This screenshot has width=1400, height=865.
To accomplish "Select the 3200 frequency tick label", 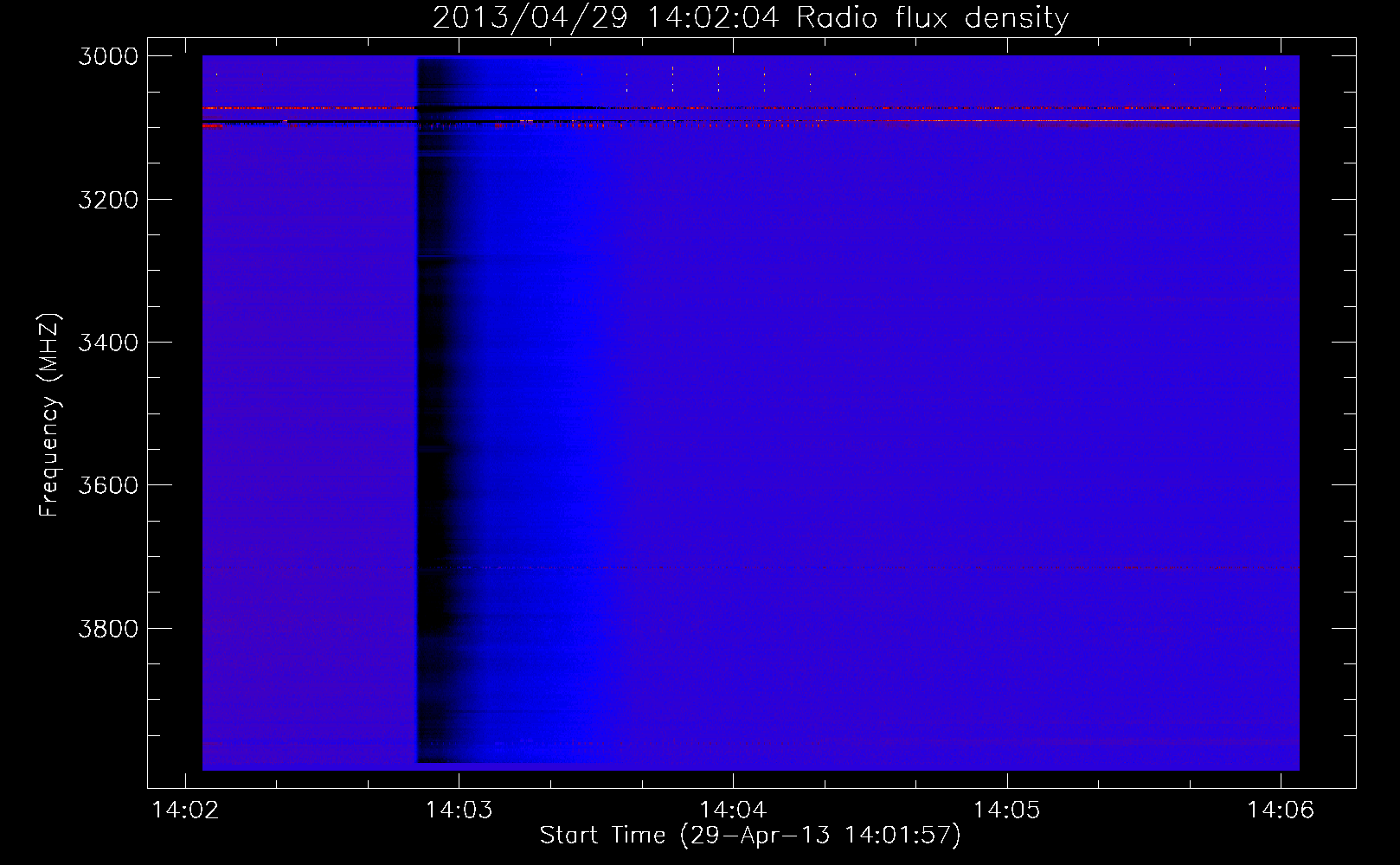I will (x=108, y=200).
